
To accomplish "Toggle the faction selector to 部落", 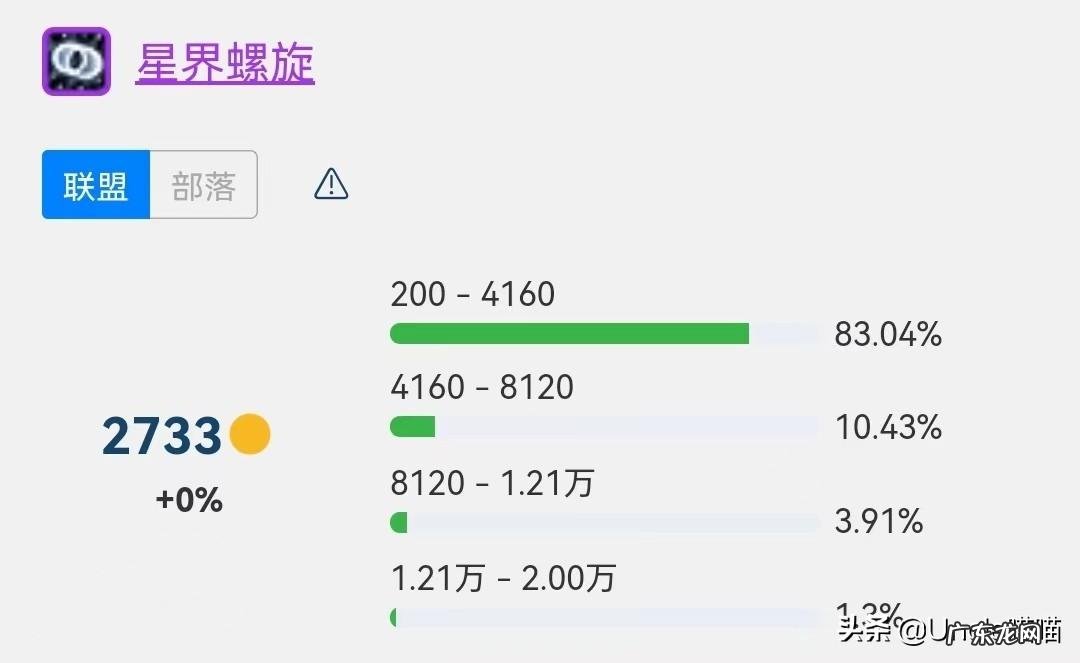I will coord(203,185).
